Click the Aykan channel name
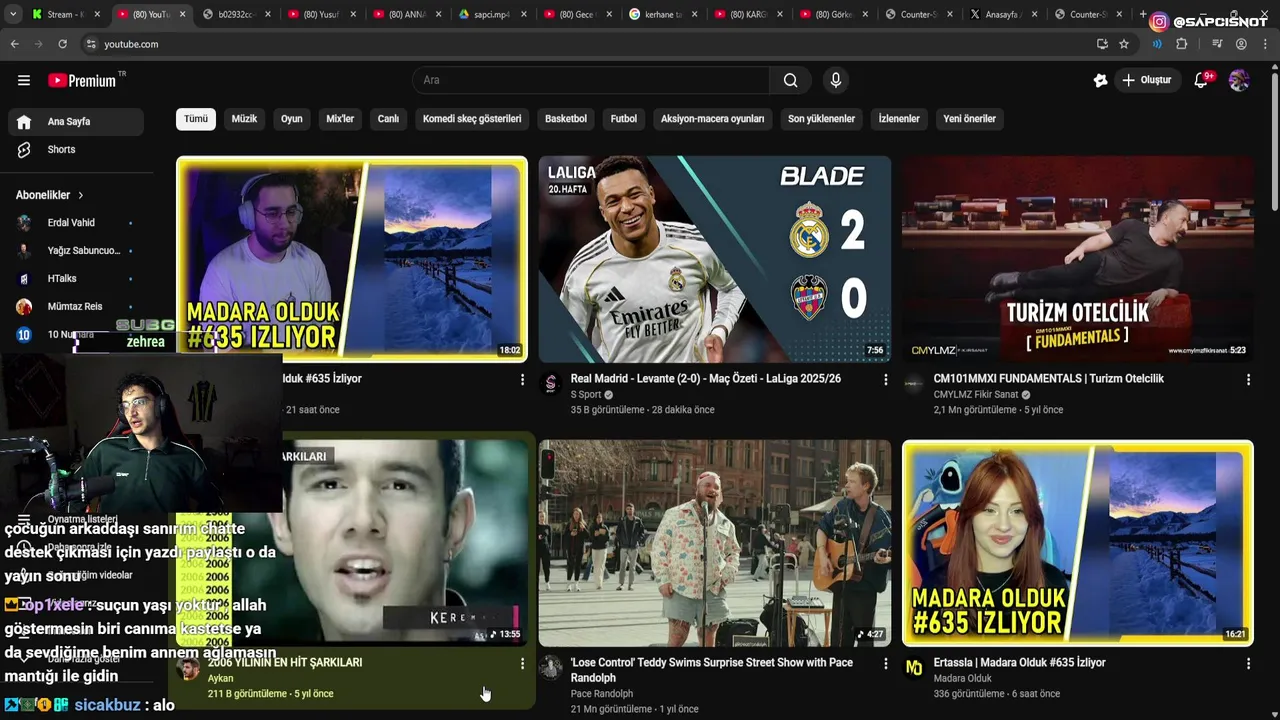This screenshot has width=1280, height=720. (x=220, y=679)
